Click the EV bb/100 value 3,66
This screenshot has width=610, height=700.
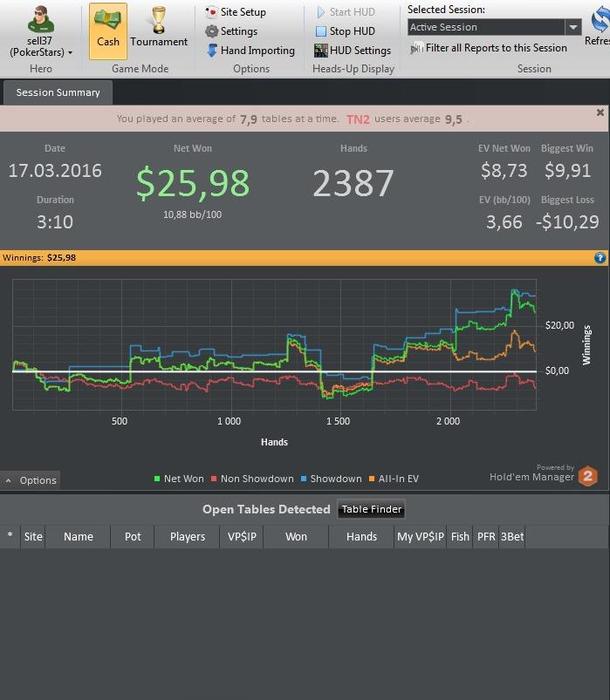[504, 222]
